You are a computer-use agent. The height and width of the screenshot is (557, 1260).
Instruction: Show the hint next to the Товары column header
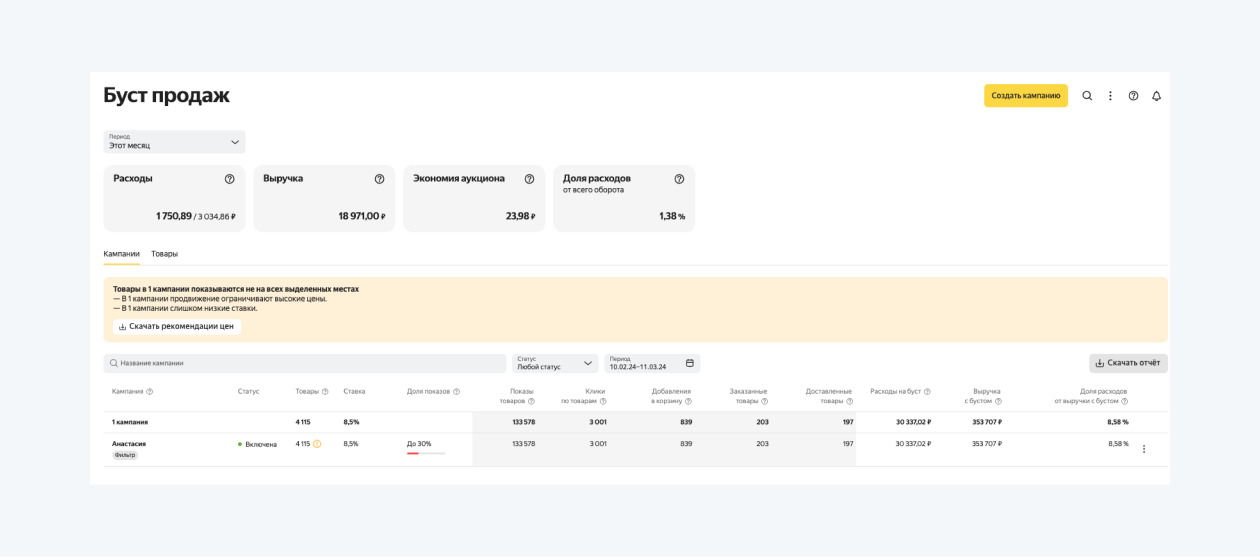click(325, 392)
